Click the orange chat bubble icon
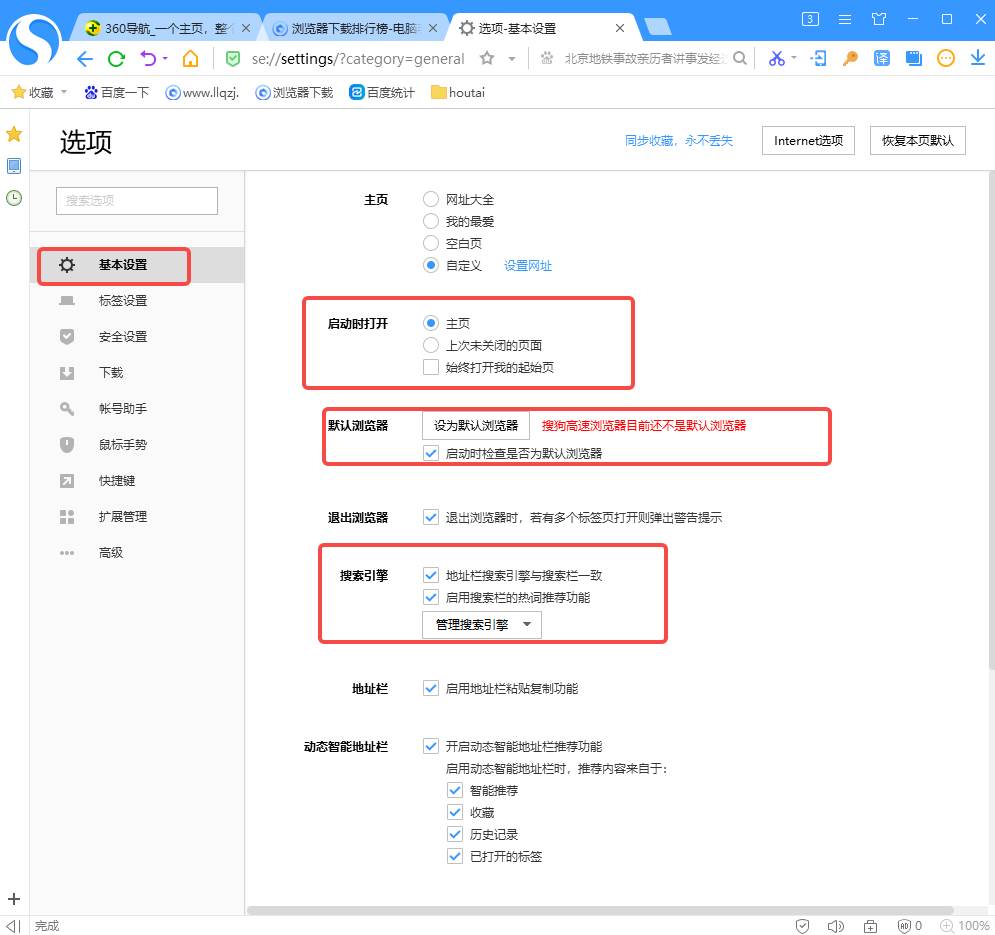995x935 pixels. 946,58
